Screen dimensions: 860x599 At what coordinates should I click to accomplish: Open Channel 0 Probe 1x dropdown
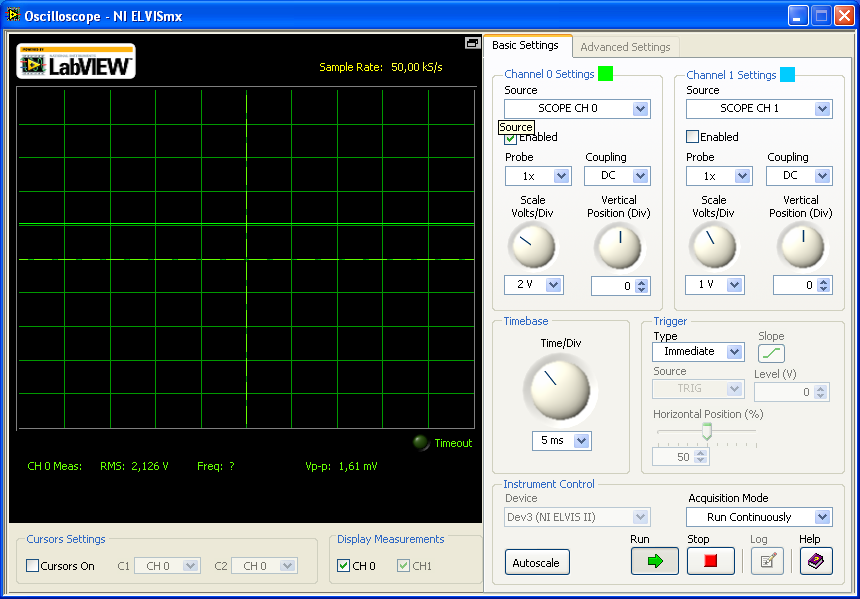coord(538,176)
